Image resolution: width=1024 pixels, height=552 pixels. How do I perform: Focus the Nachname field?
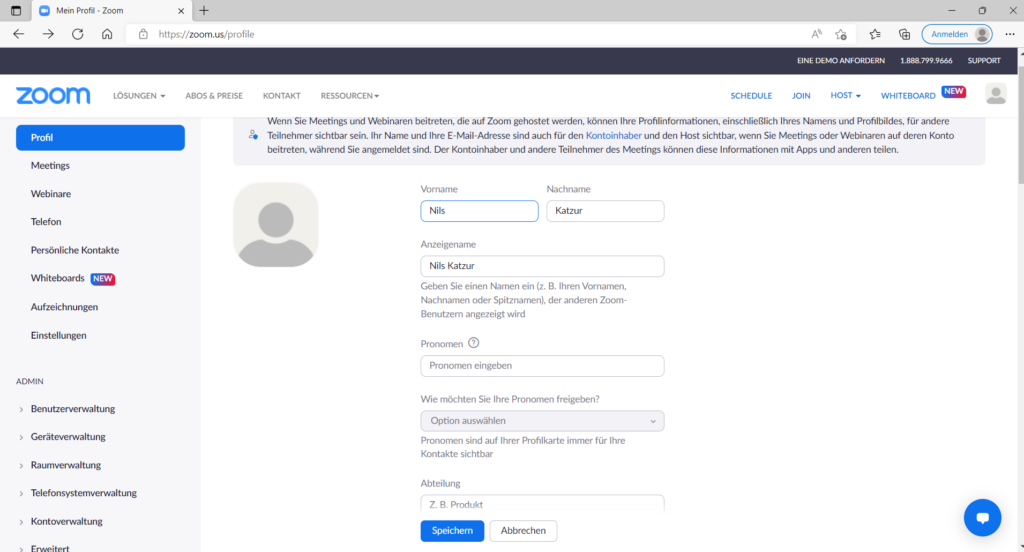tap(605, 210)
